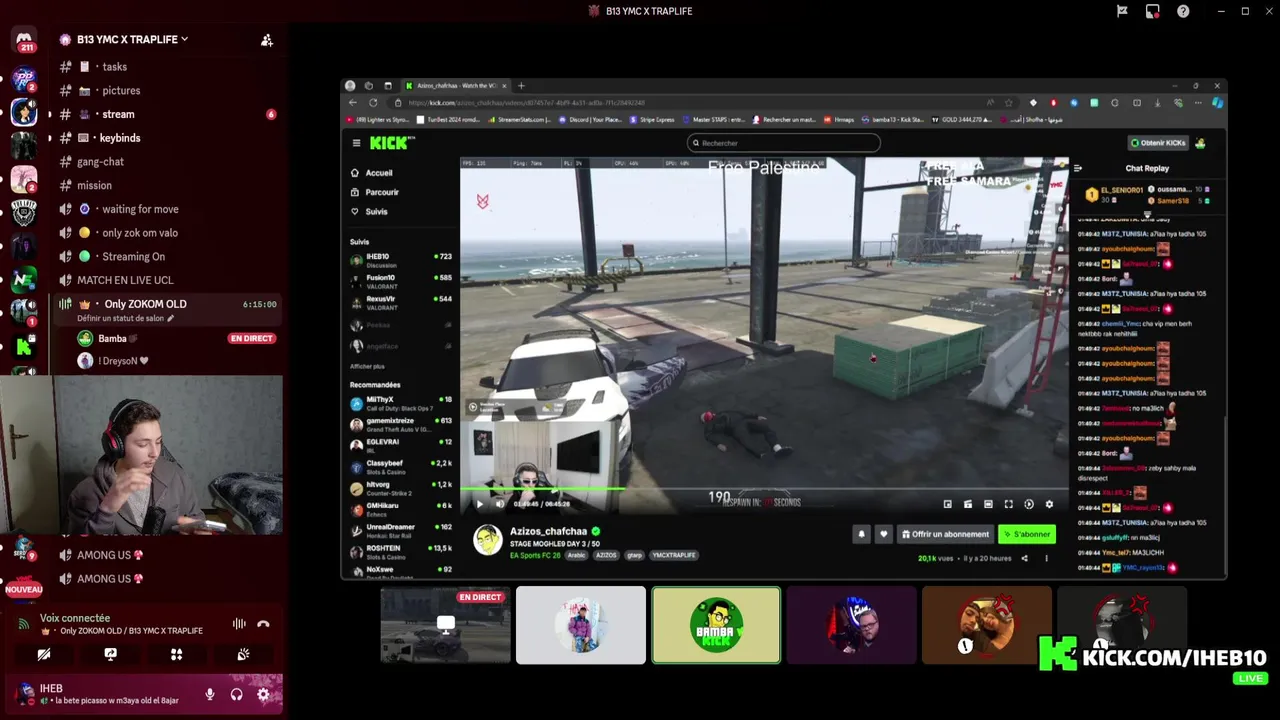Go to Kick Parcourir page
The image size is (1280, 720).
pyautogui.click(x=375, y=192)
